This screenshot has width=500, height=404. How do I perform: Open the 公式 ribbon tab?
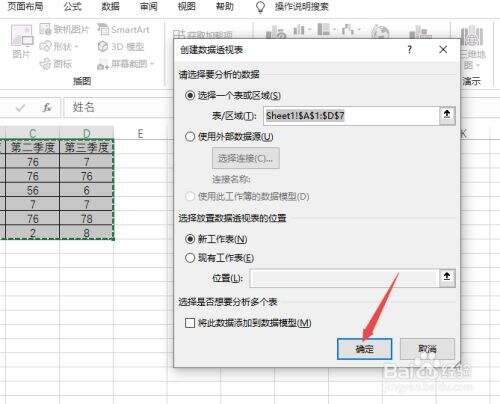tap(72, 7)
